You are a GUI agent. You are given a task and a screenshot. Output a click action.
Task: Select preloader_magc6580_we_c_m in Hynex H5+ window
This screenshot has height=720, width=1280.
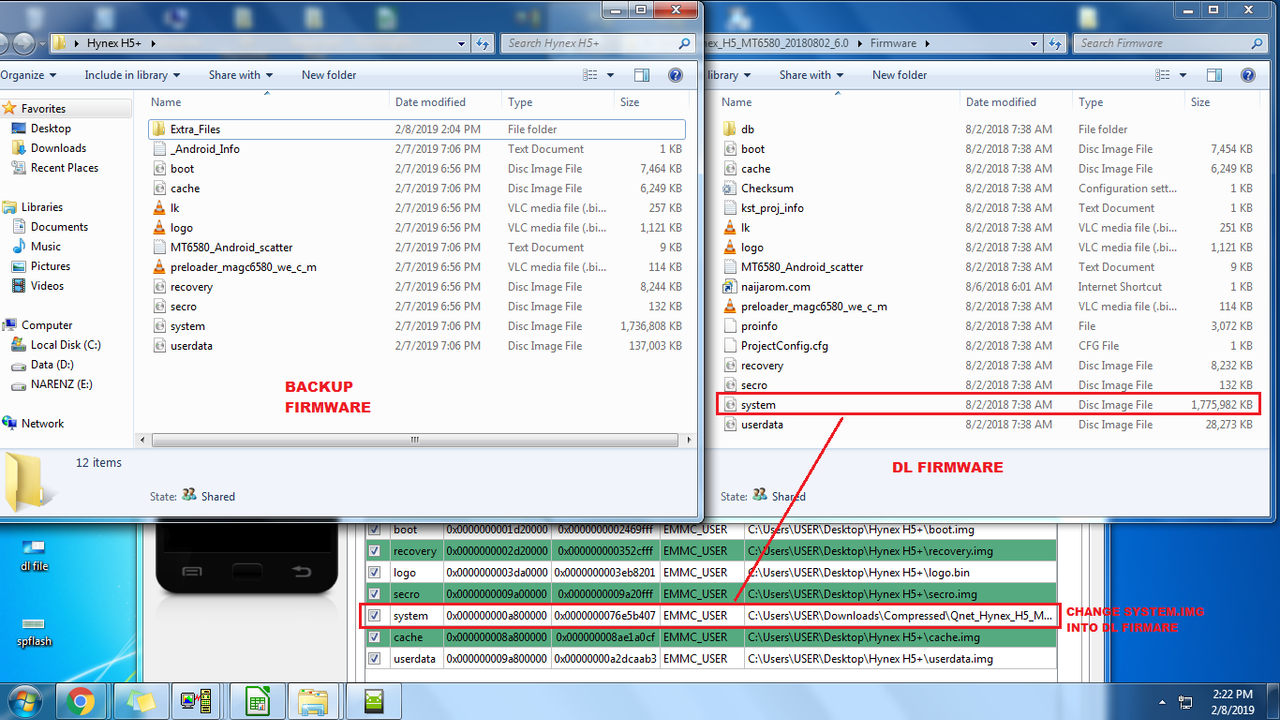[243, 267]
